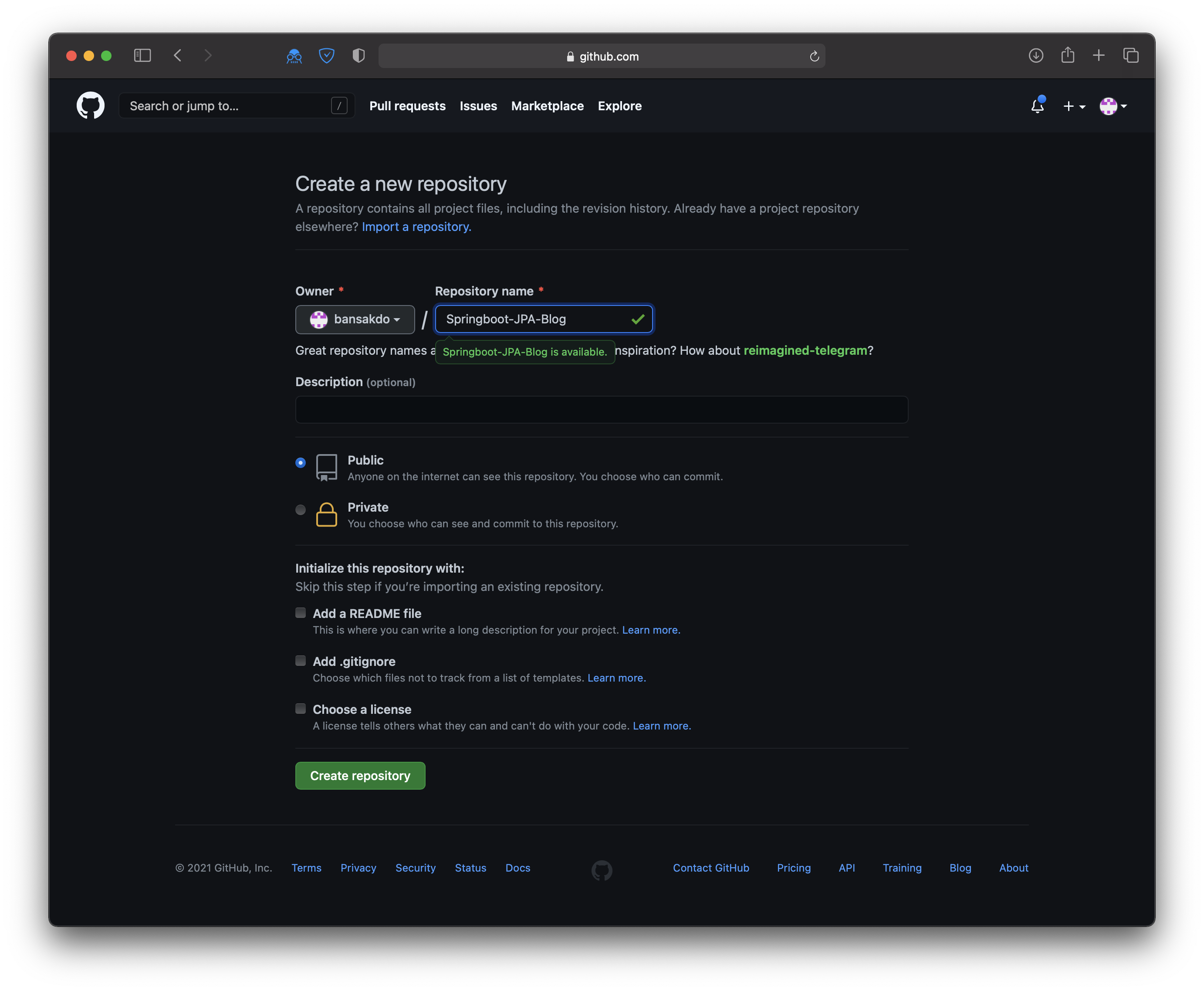The width and height of the screenshot is (1204, 991).
Task: Click the blue shield checkmark extension icon
Action: [326, 56]
